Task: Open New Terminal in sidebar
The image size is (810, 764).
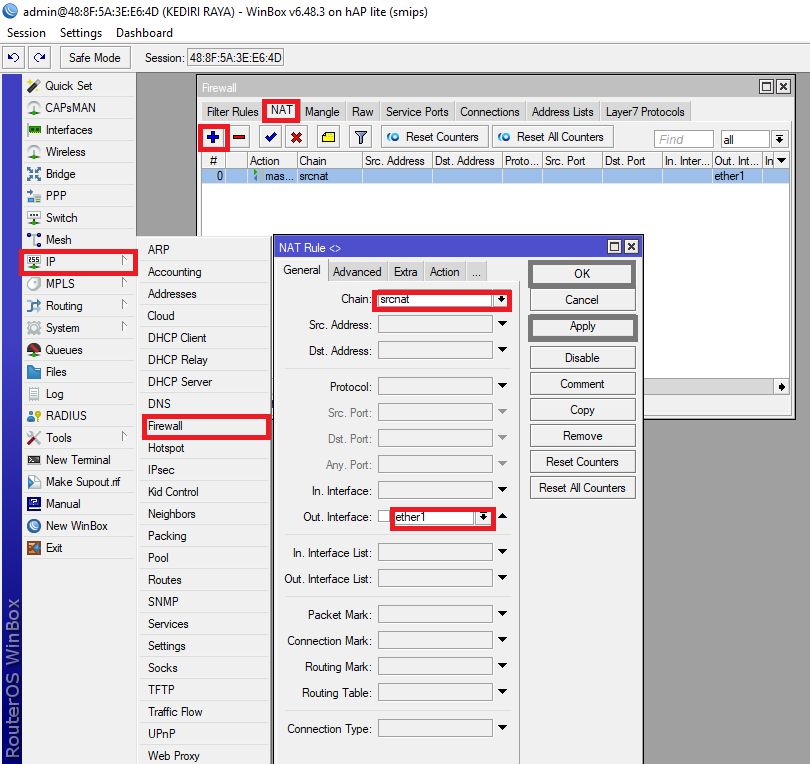Action: tap(79, 460)
